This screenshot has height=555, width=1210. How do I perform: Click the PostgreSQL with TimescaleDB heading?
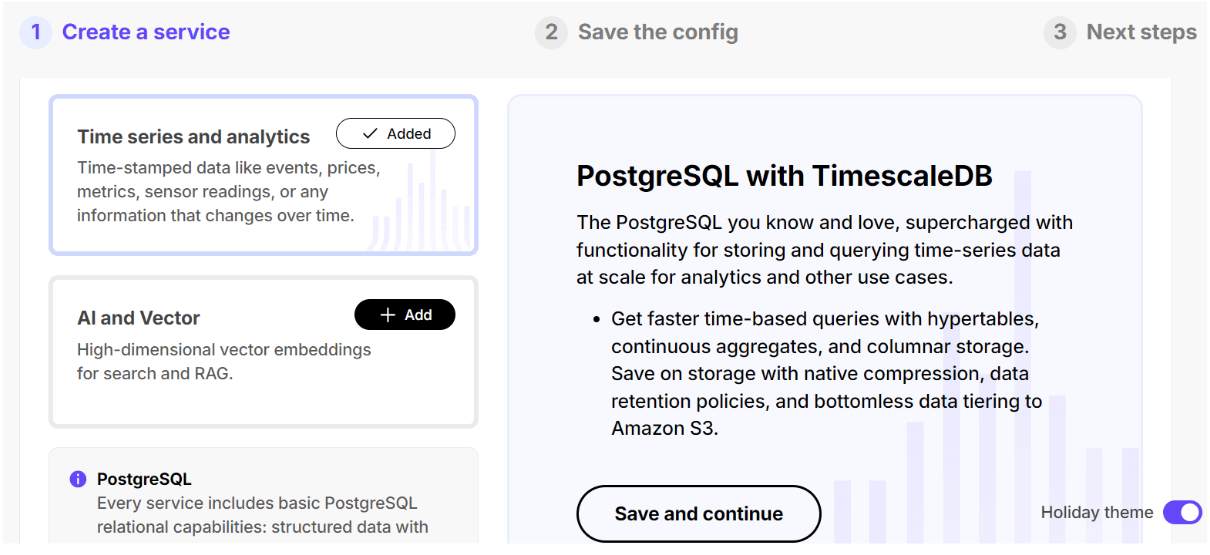pos(784,176)
